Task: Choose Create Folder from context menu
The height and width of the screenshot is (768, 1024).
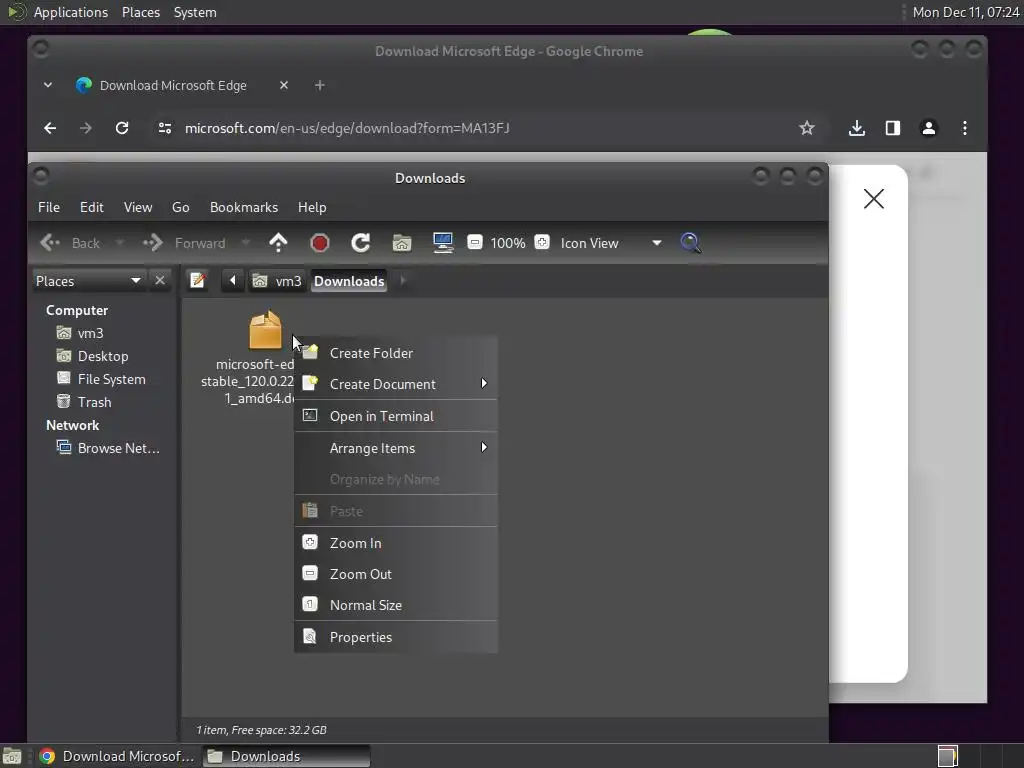Action: tap(396, 353)
